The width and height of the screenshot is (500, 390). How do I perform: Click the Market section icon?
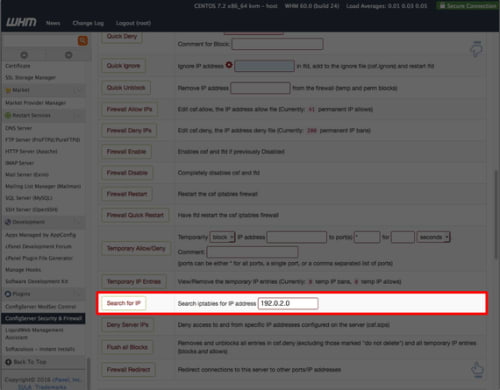pos(8,90)
